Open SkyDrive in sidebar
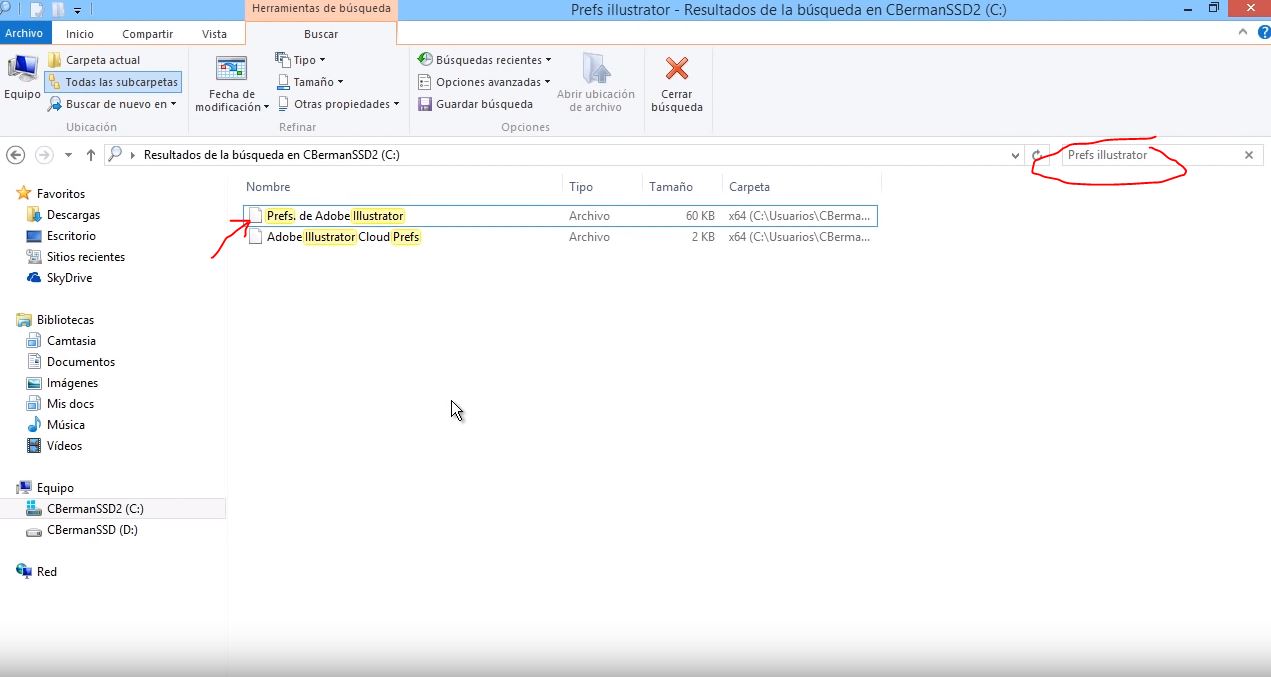The height and width of the screenshot is (677, 1271). [69, 278]
